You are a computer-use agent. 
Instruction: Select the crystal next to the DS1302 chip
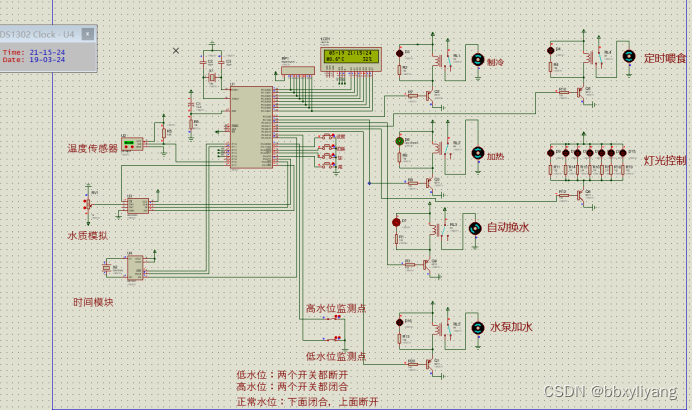coord(106,268)
